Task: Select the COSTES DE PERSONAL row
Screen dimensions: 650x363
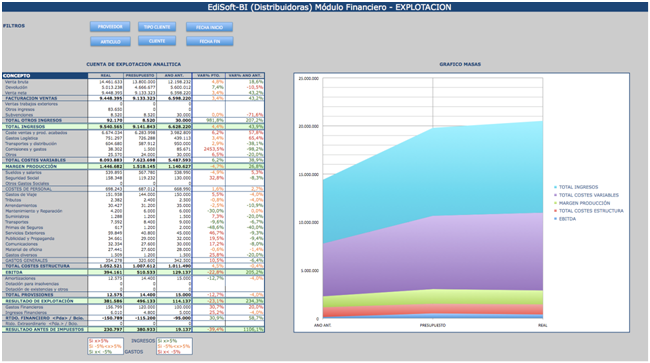Action: 133,189
